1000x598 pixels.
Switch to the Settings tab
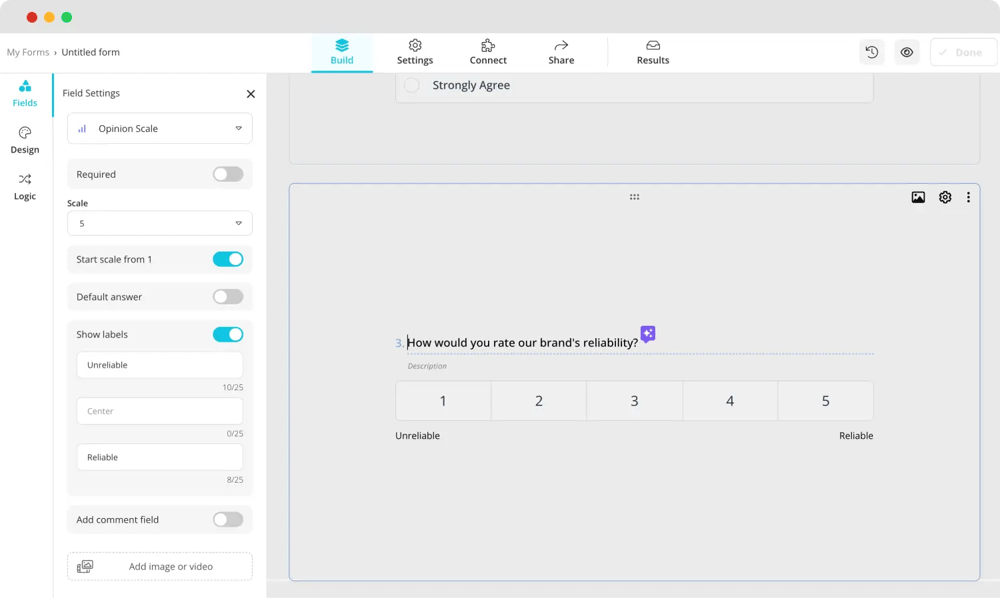pos(415,52)
